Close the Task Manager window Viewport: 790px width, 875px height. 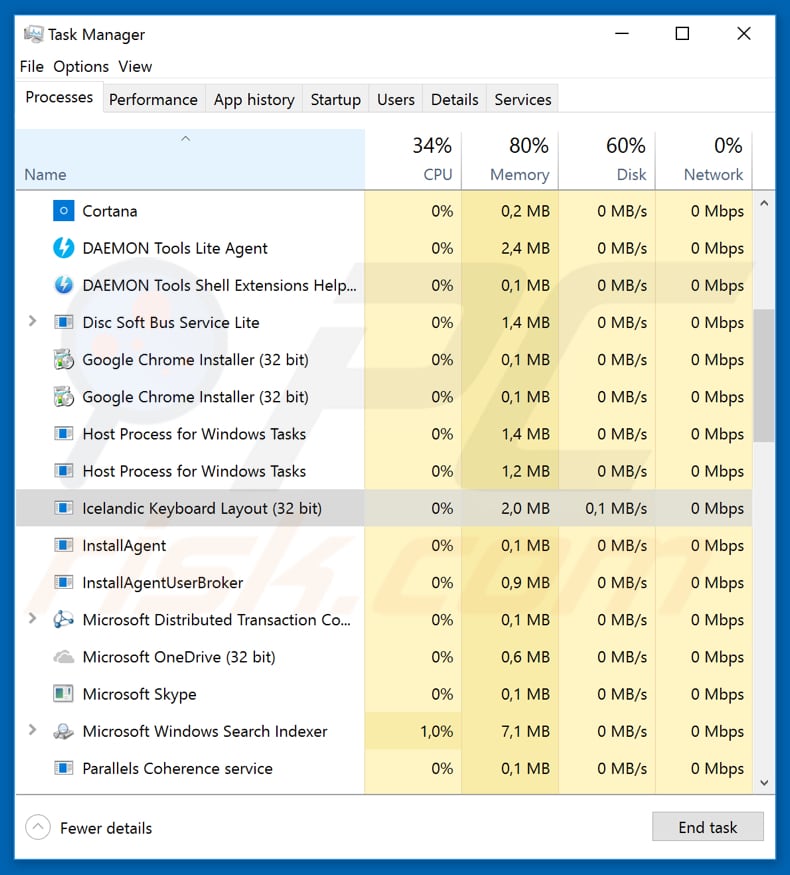point(744,33)
